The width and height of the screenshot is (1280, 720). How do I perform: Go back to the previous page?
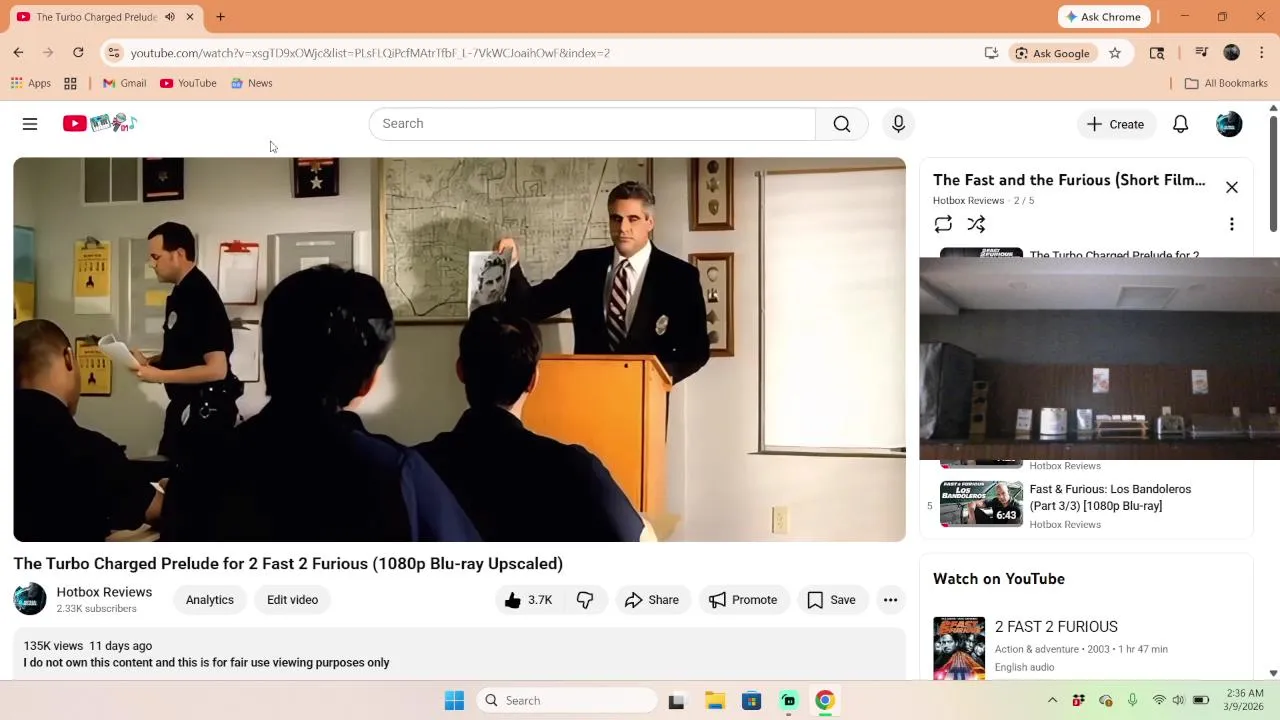point(18,53)
